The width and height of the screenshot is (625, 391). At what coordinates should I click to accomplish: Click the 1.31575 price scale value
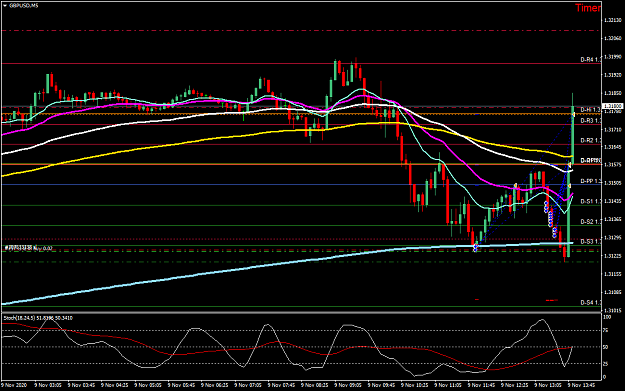click(x=613, y=164)
